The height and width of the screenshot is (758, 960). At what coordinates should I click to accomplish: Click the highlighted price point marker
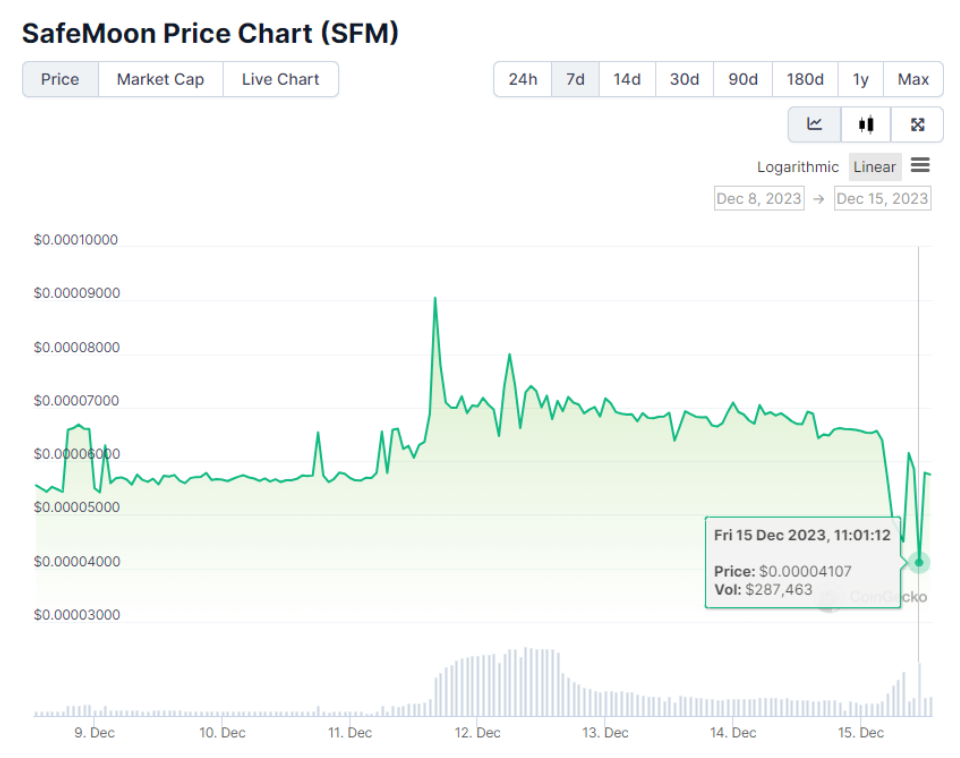coord(918,562)
